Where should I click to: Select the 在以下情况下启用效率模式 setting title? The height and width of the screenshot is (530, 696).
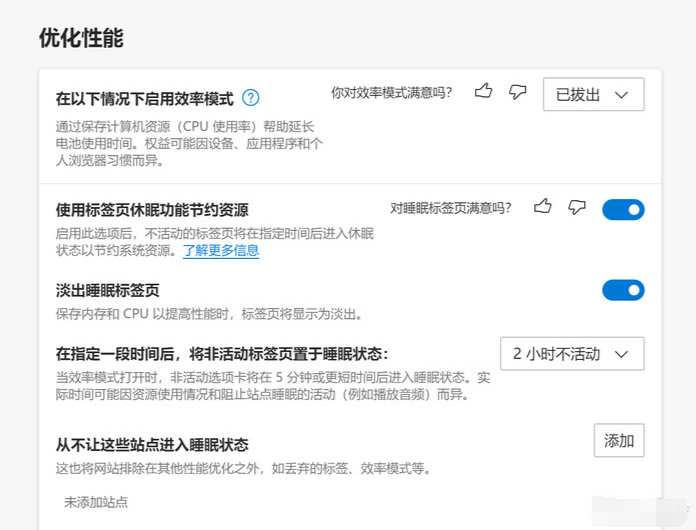pyautogui.click(x=144, y=98)
